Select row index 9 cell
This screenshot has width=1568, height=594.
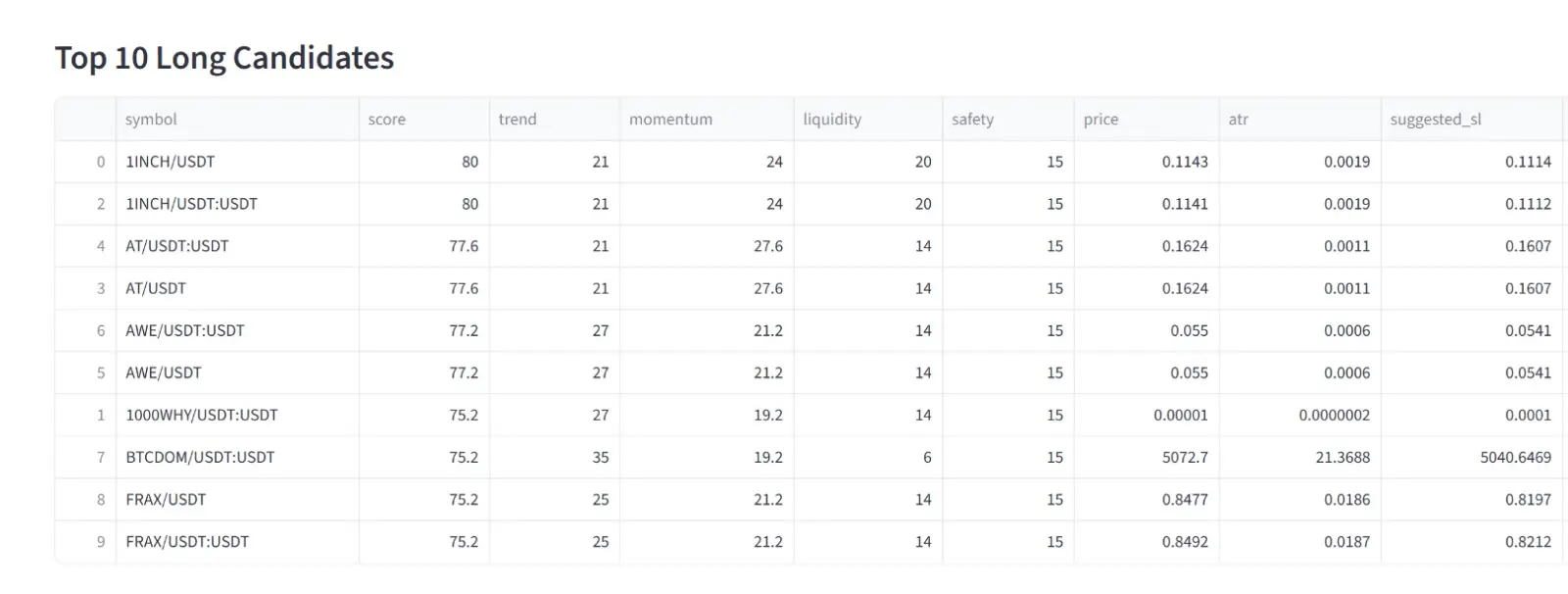(85, 541)
